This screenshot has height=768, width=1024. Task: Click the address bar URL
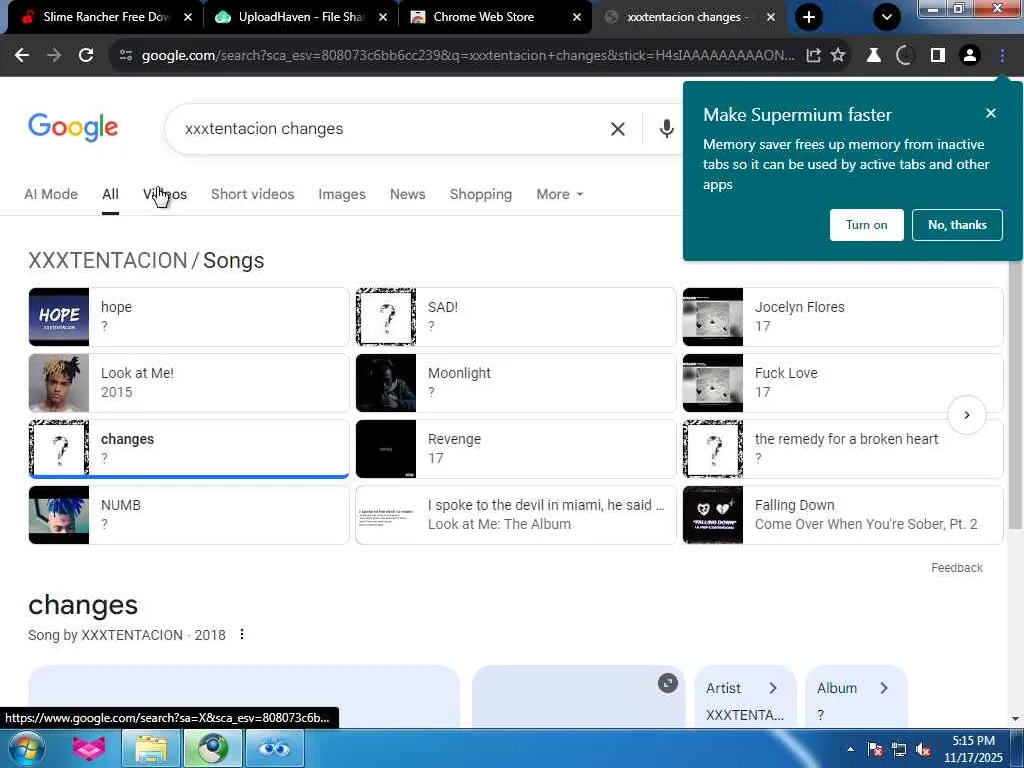tap(468, 56)
